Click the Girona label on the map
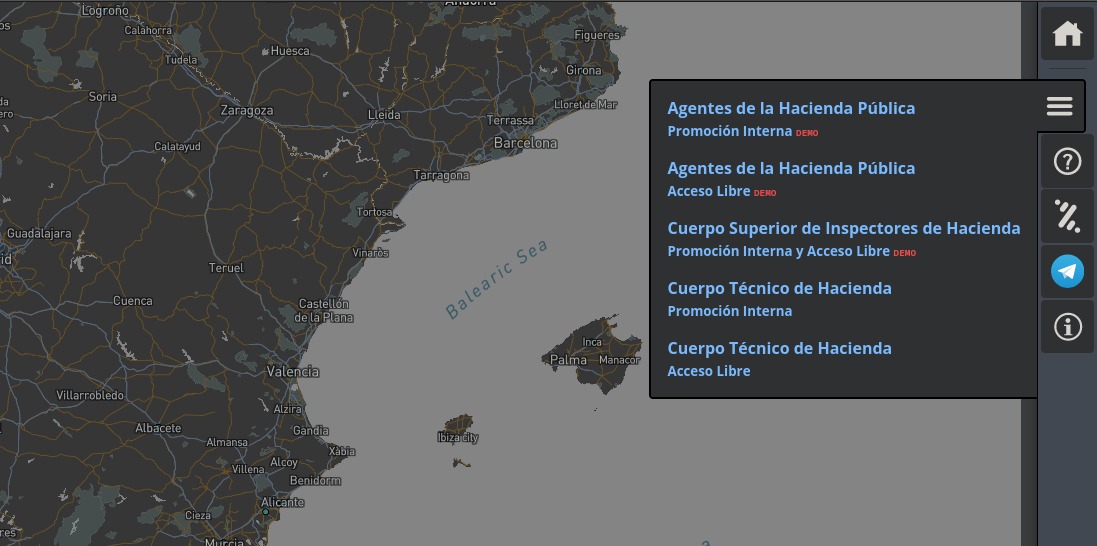Viewport: 1097px width, 546px height. 584,71
